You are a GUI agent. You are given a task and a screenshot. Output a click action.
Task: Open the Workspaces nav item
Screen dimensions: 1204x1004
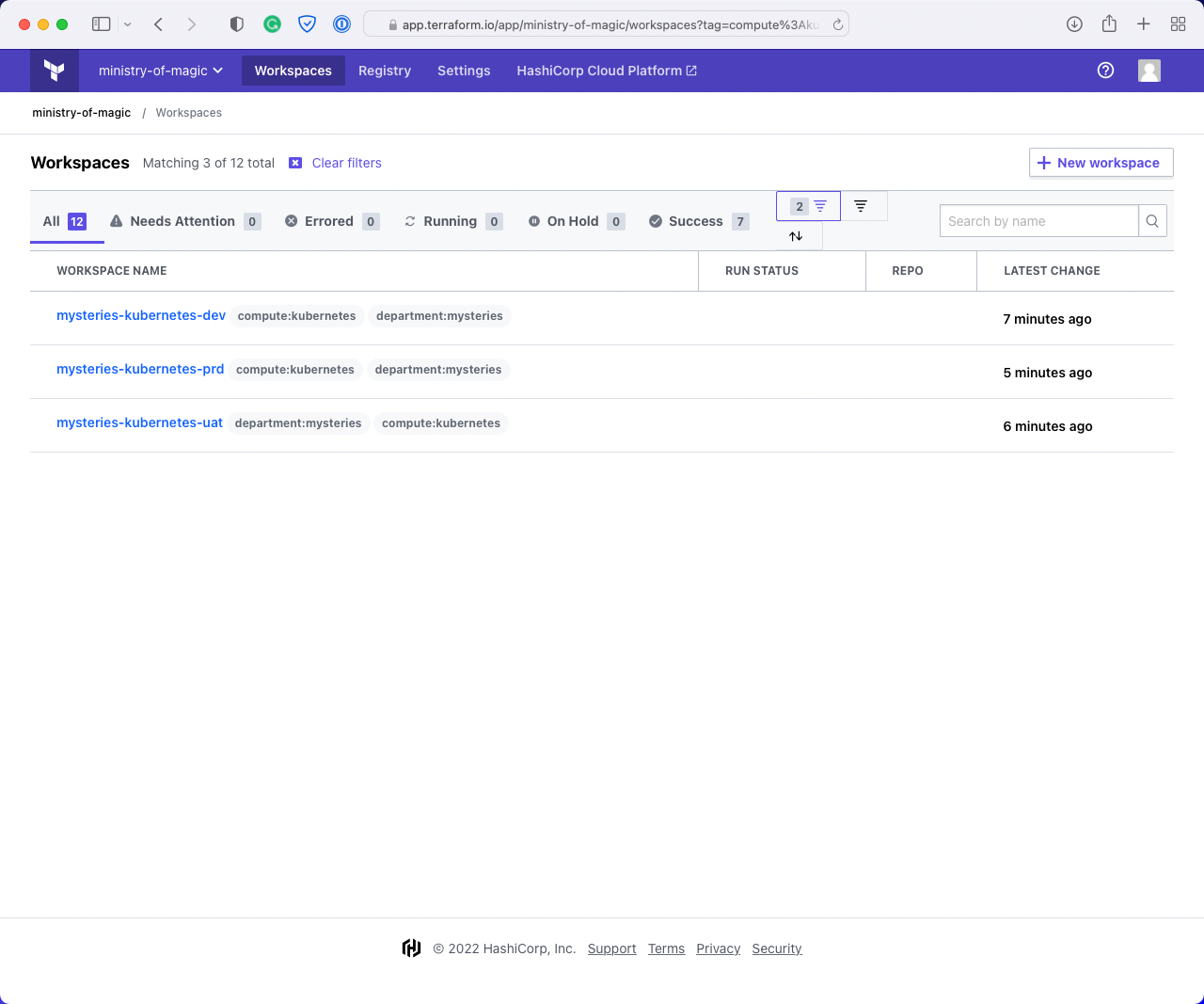click(293, 71)
